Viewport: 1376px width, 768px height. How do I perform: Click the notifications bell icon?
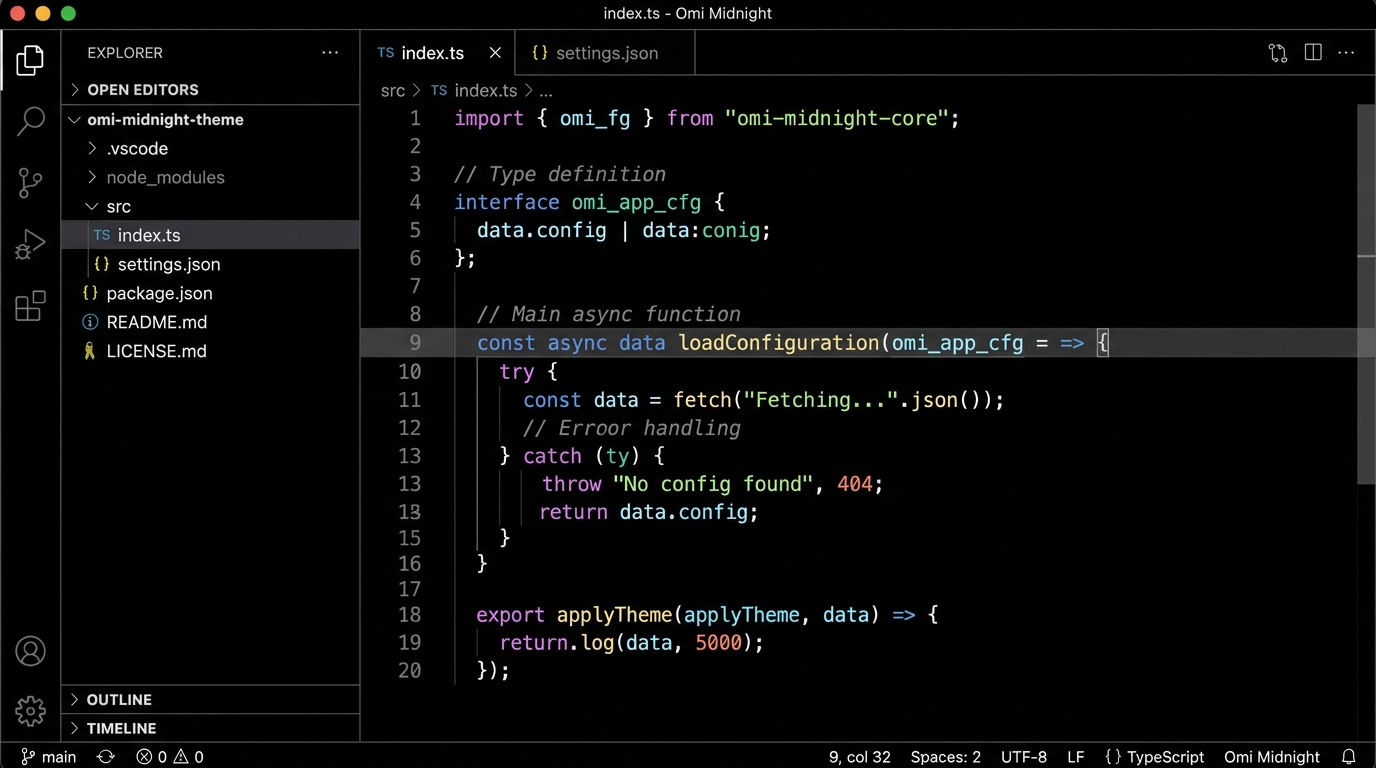tap(1348, 757)
